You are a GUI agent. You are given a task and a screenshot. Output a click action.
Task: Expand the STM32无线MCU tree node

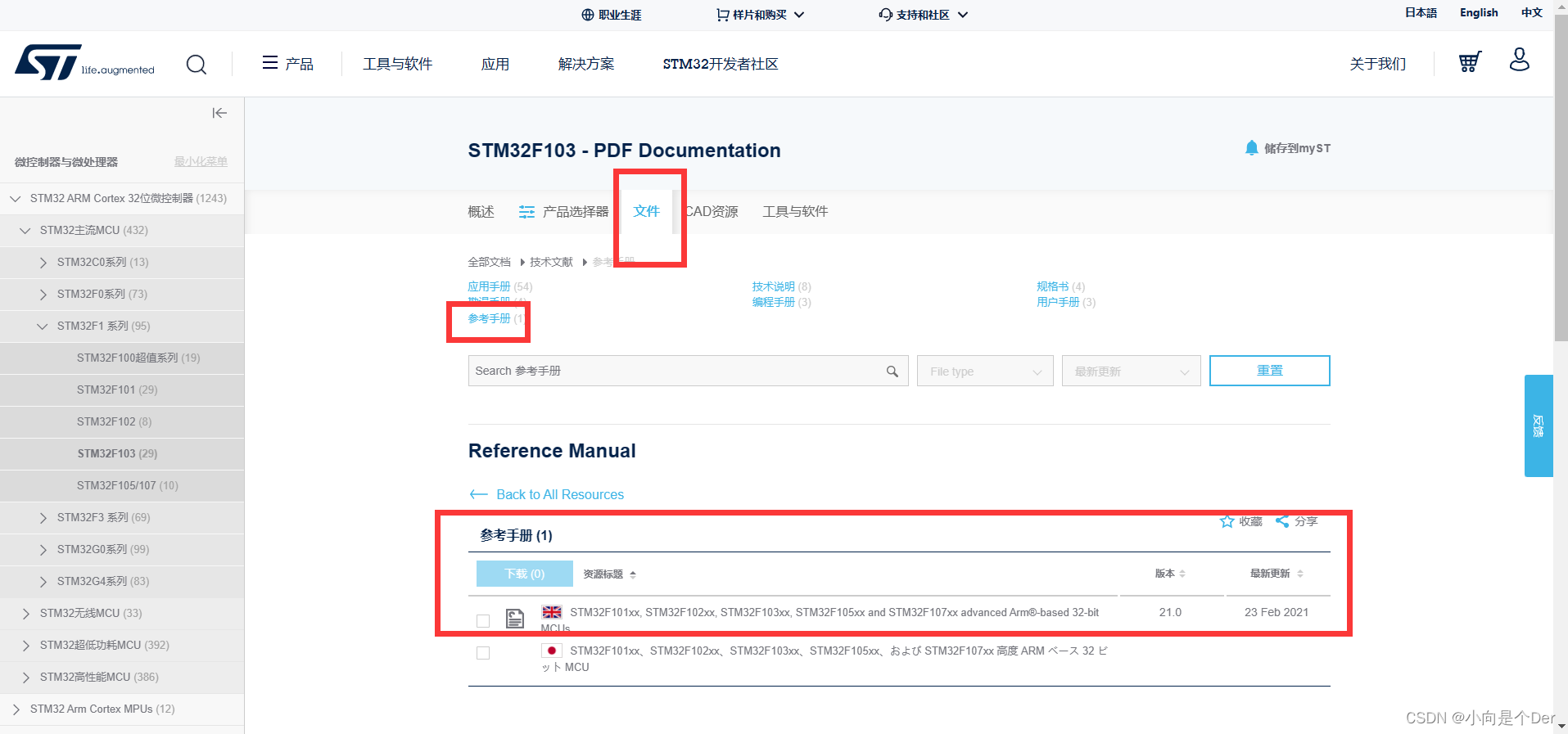coord(26,613)
